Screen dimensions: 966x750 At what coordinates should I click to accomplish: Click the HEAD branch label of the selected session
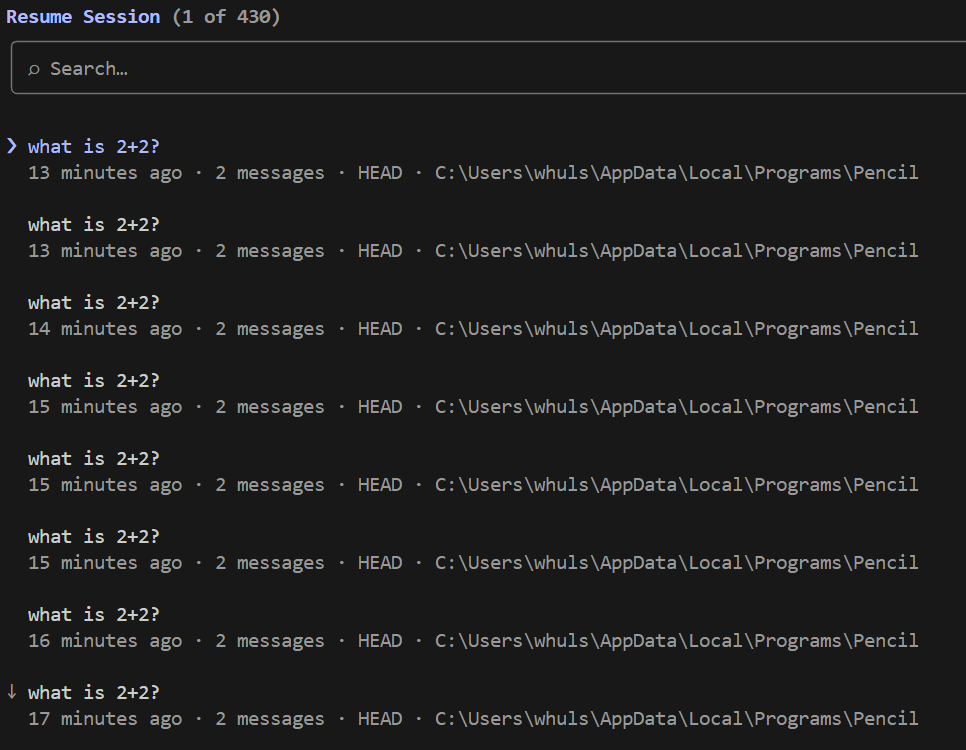pos(380,173)
